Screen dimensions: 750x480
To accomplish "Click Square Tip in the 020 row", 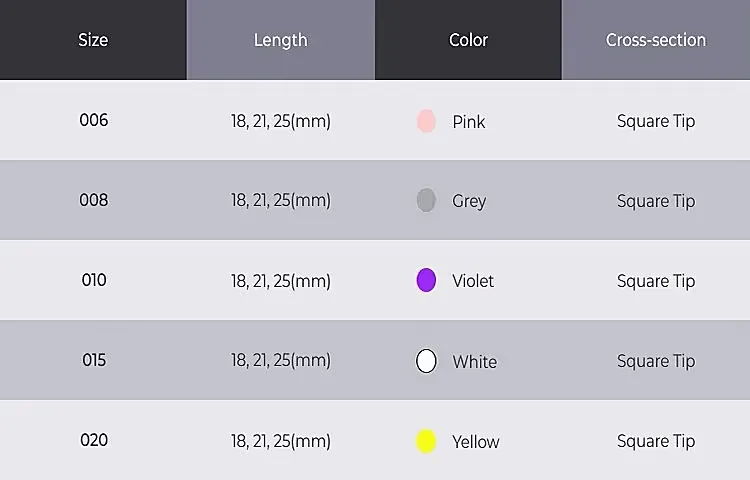I will pos(656,441).
